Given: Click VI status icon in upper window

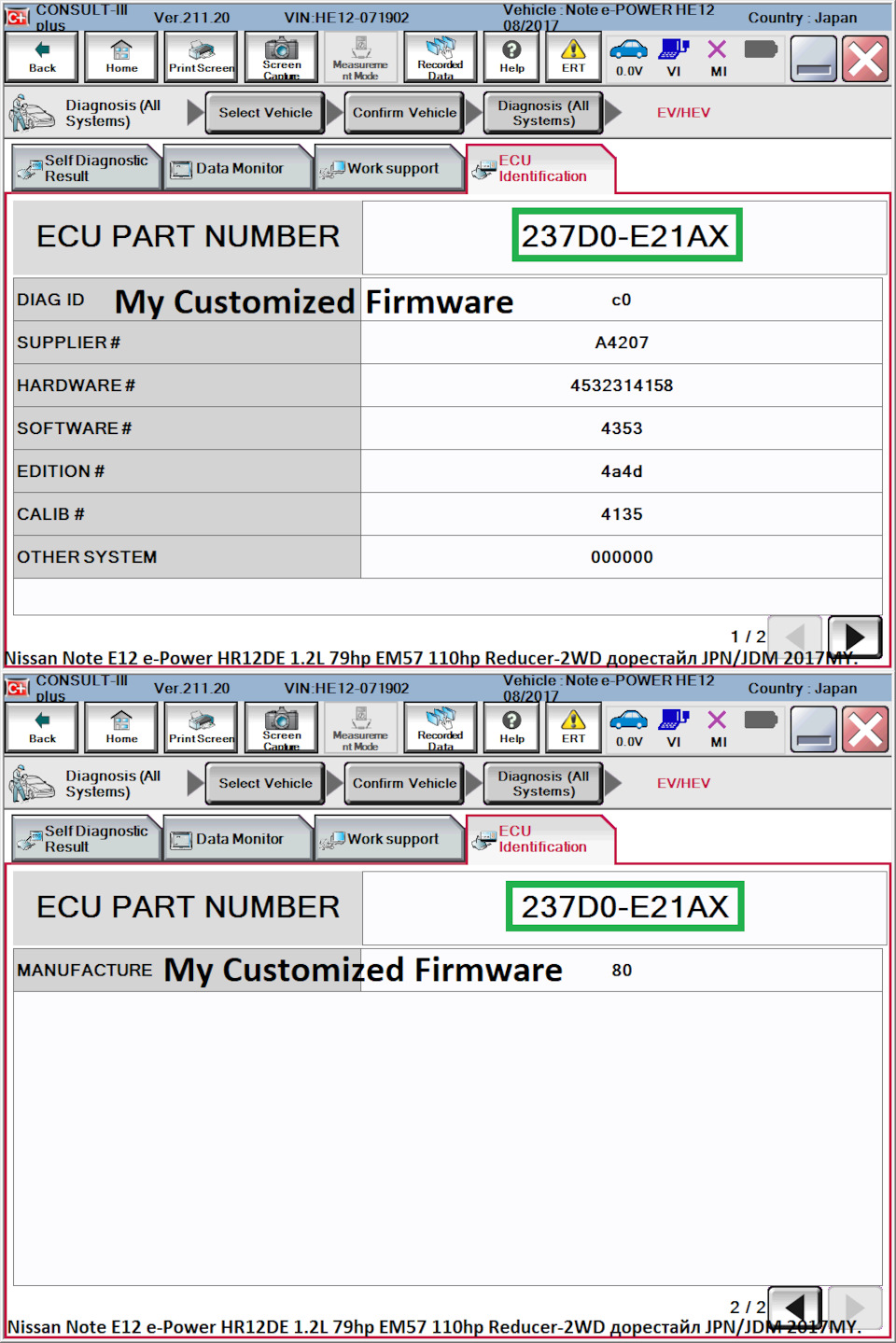Looking at the screenshot, I should [x=674, y=57].
